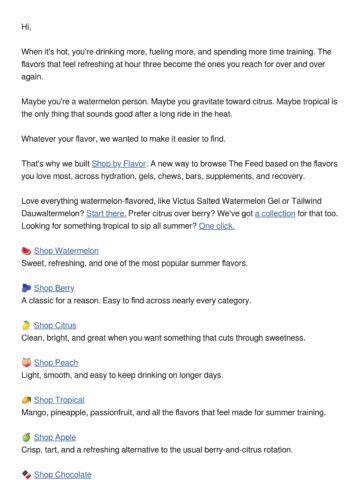Open the Shop Chocolate link

pos(63,475)
